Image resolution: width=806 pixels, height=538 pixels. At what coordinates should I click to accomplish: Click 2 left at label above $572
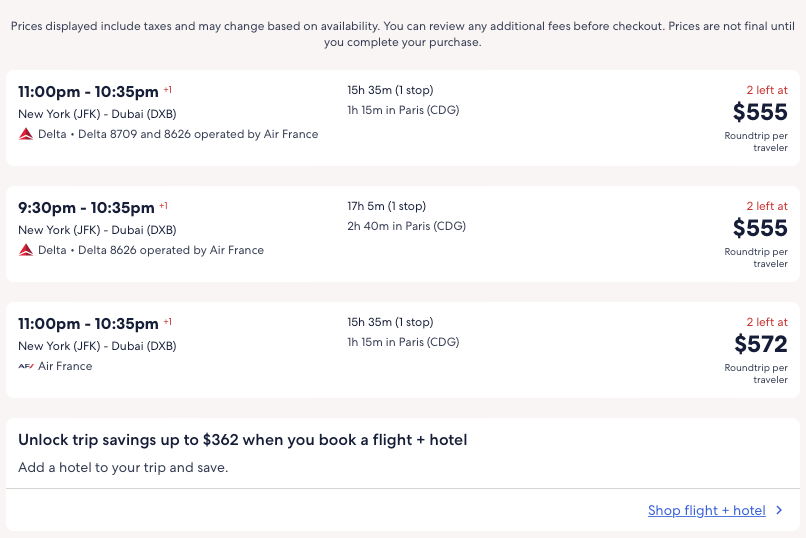click(766, 322)
